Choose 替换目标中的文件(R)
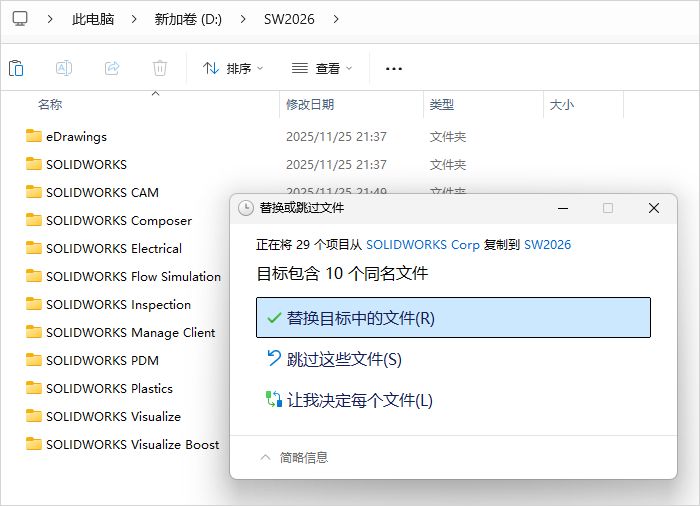The height and width of the screenshot is (506, 700). [453, 318]
